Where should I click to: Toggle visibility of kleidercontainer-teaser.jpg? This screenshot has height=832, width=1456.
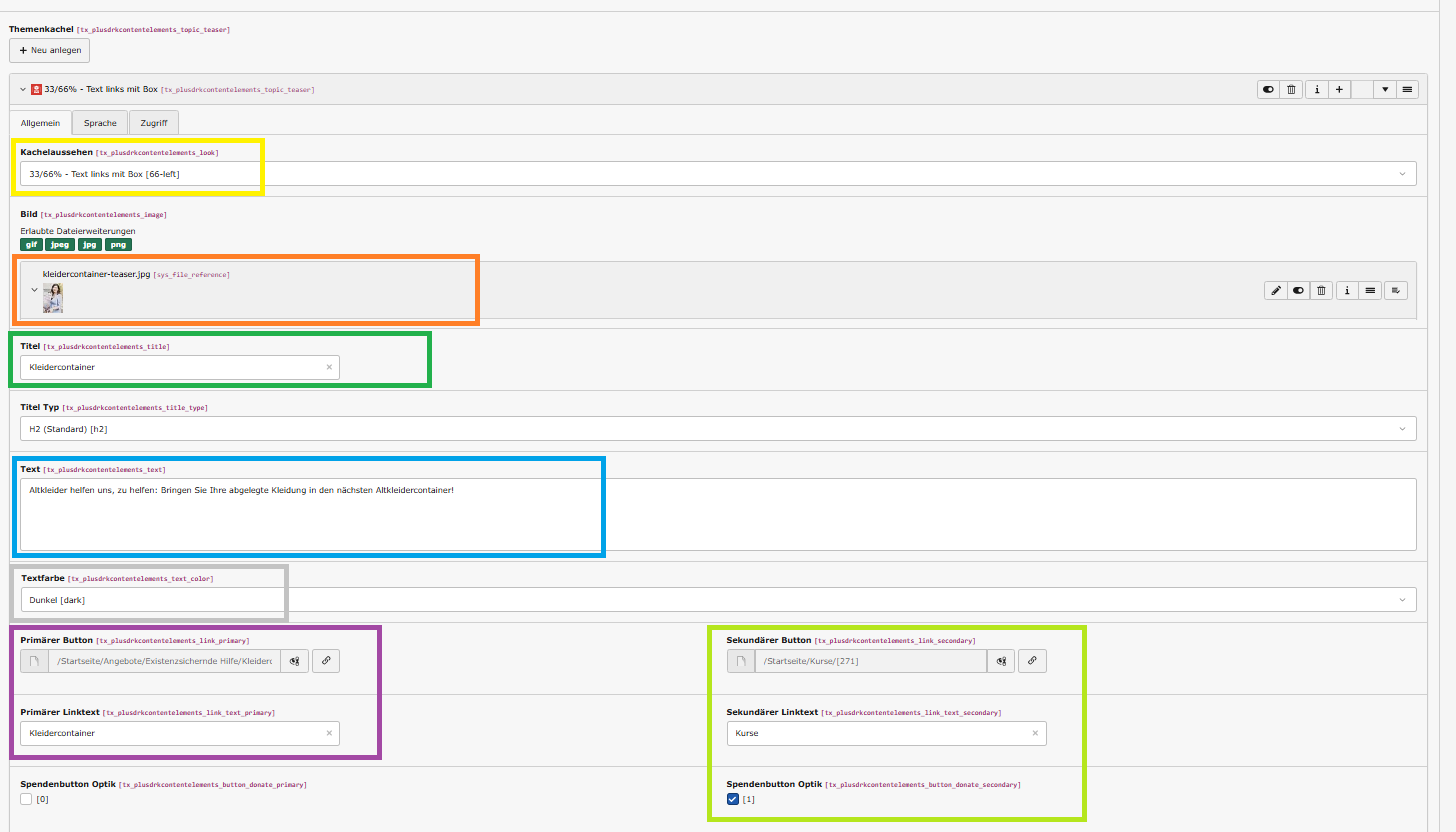[x=1298, y=290]
